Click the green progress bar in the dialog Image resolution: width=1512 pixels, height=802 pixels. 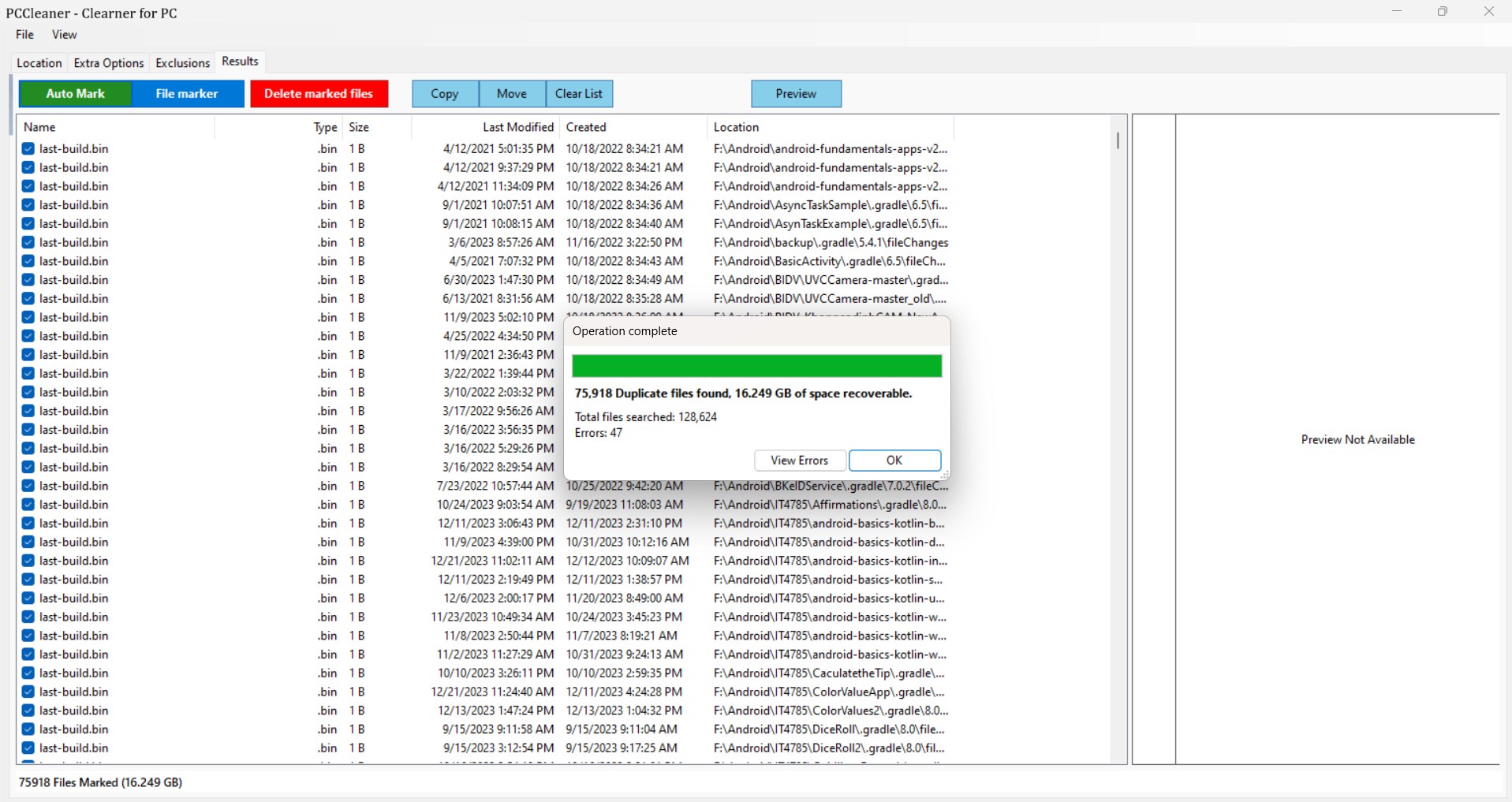tap(757, 366)
